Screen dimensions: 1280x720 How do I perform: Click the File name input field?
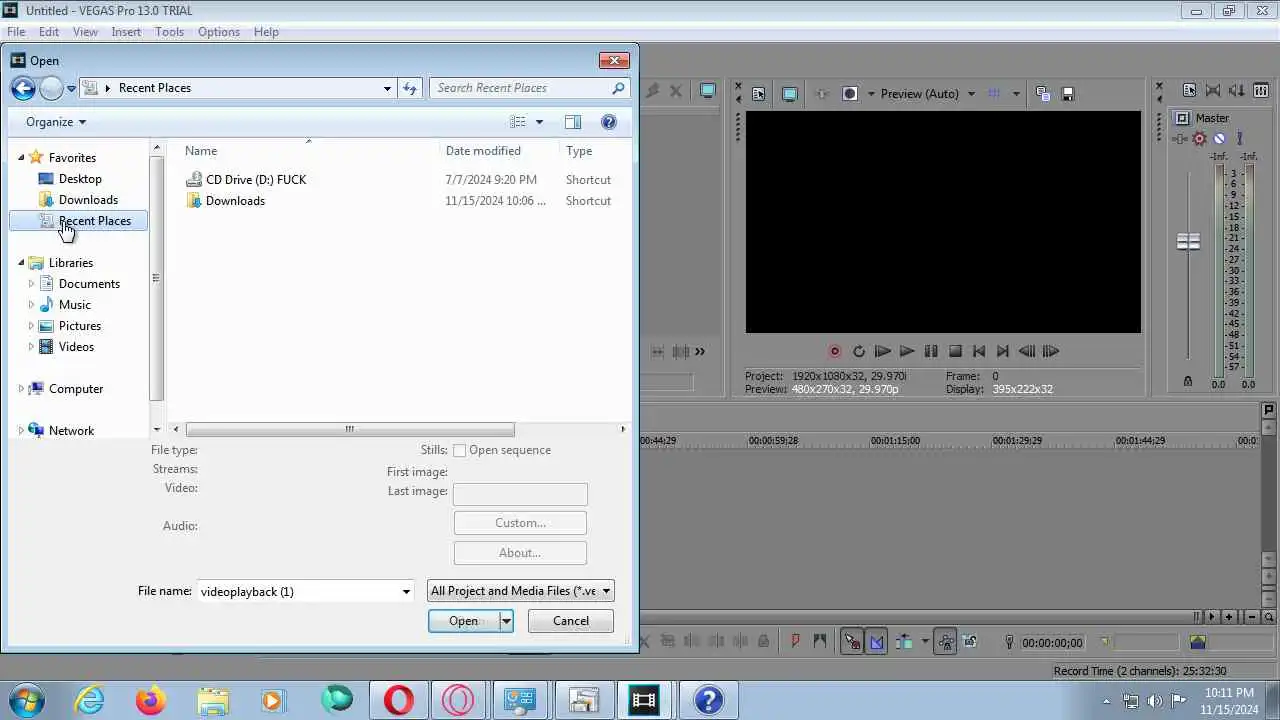pos(298,592)
